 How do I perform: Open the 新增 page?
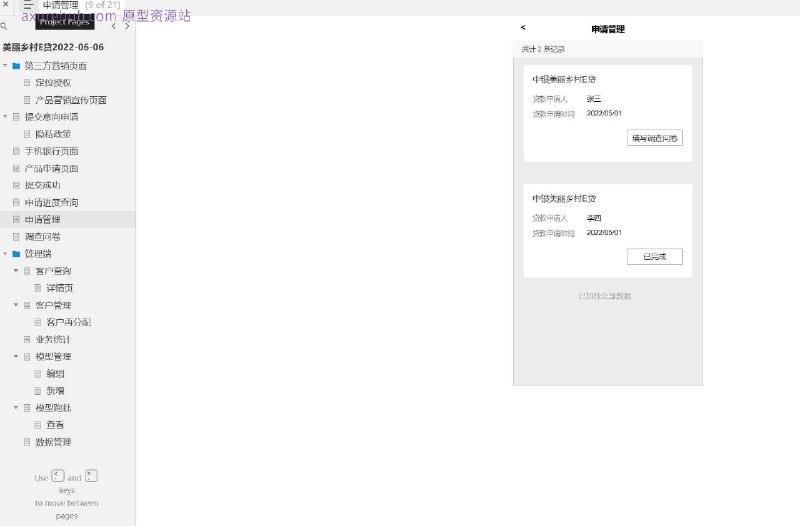coord(56,391)
